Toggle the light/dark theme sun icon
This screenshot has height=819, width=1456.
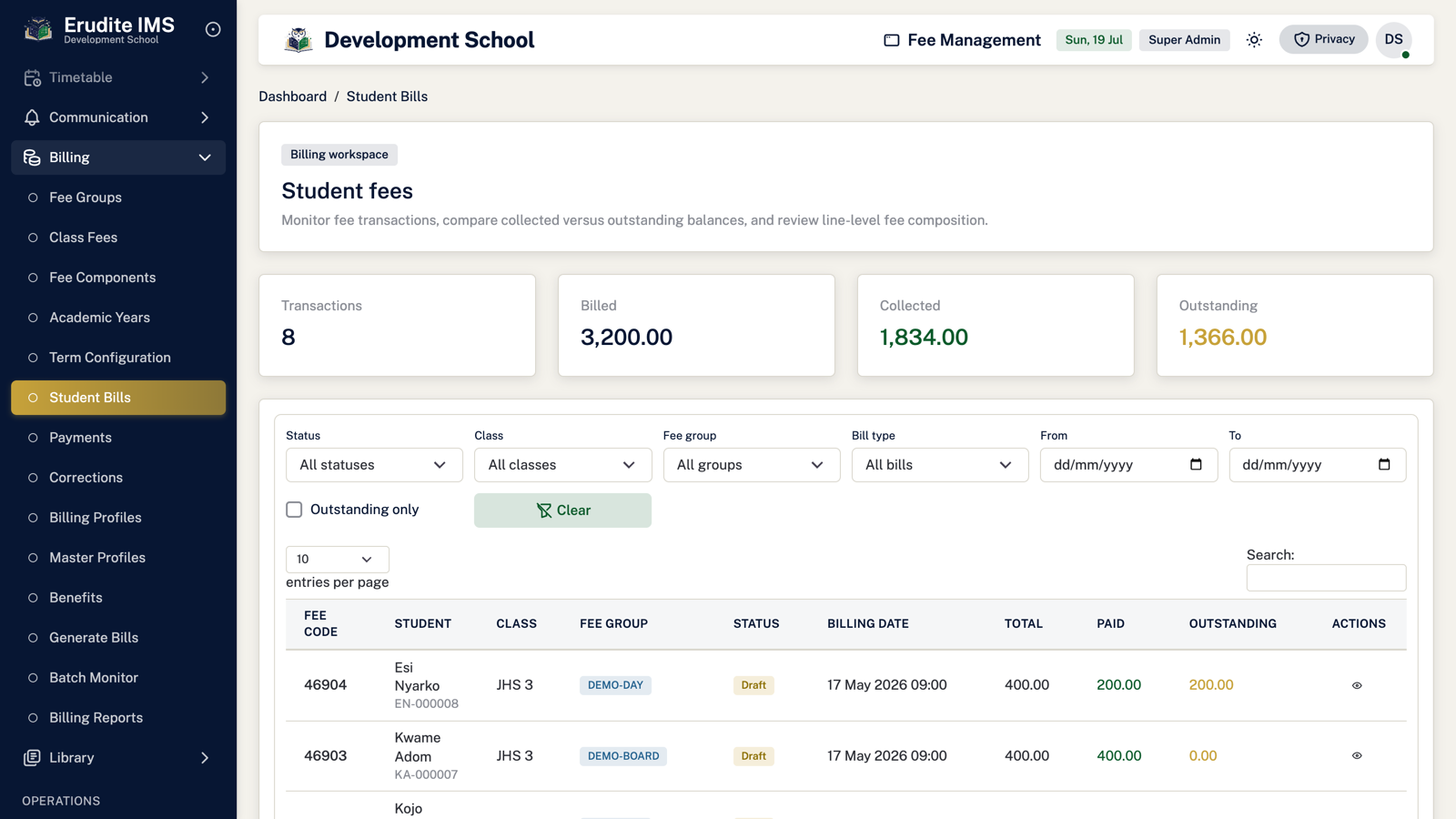point(1254,40)
